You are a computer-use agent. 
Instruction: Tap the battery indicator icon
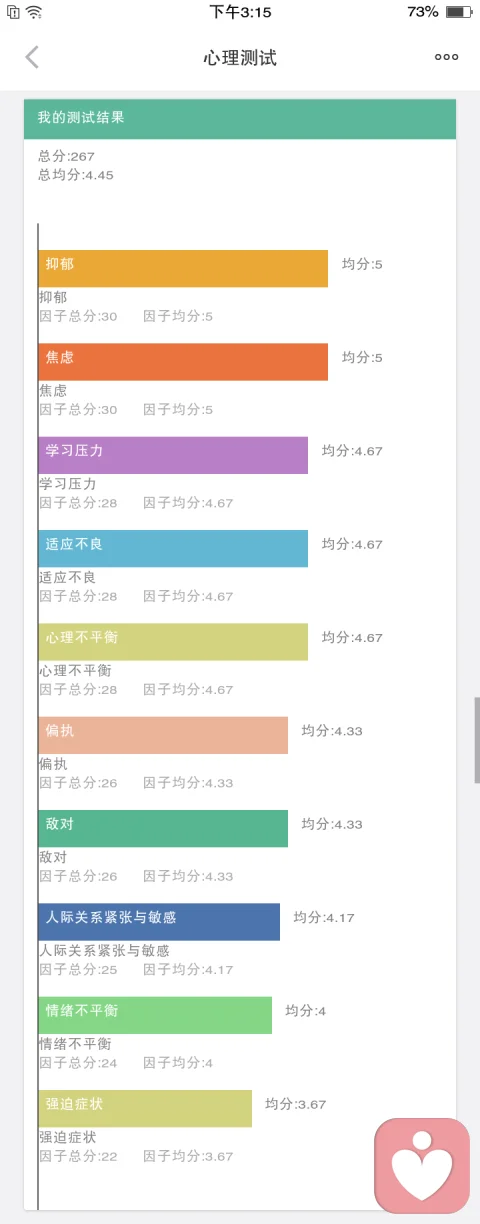tap(458, 12)
